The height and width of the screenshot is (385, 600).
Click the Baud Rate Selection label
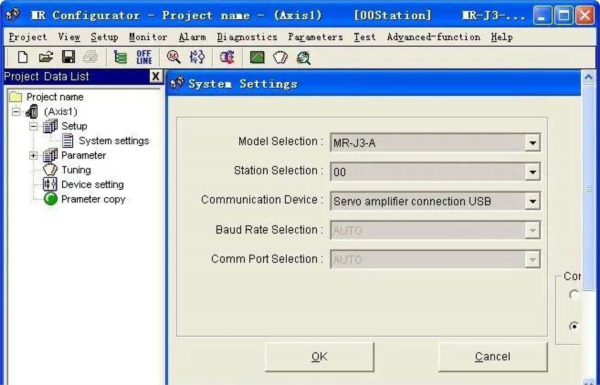pos(269,230)
